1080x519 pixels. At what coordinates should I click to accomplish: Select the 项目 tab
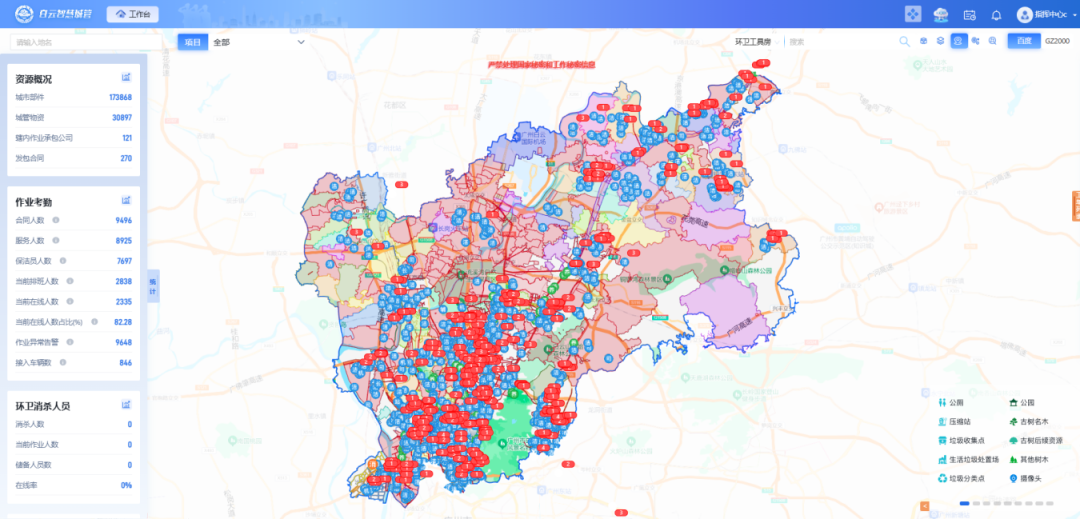point(192,42)
